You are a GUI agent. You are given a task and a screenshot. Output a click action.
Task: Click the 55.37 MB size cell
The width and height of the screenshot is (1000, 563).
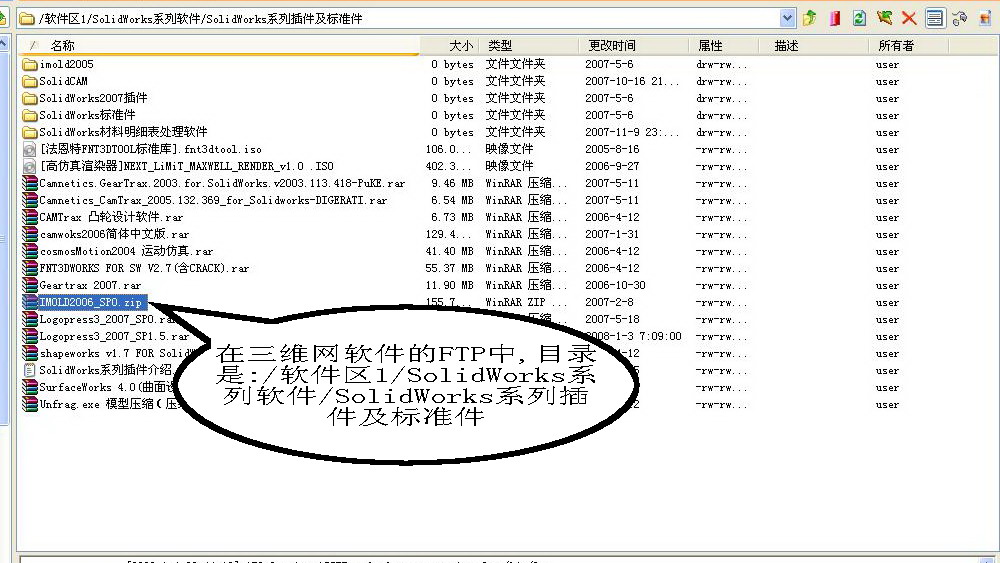[x=450, y=268]
